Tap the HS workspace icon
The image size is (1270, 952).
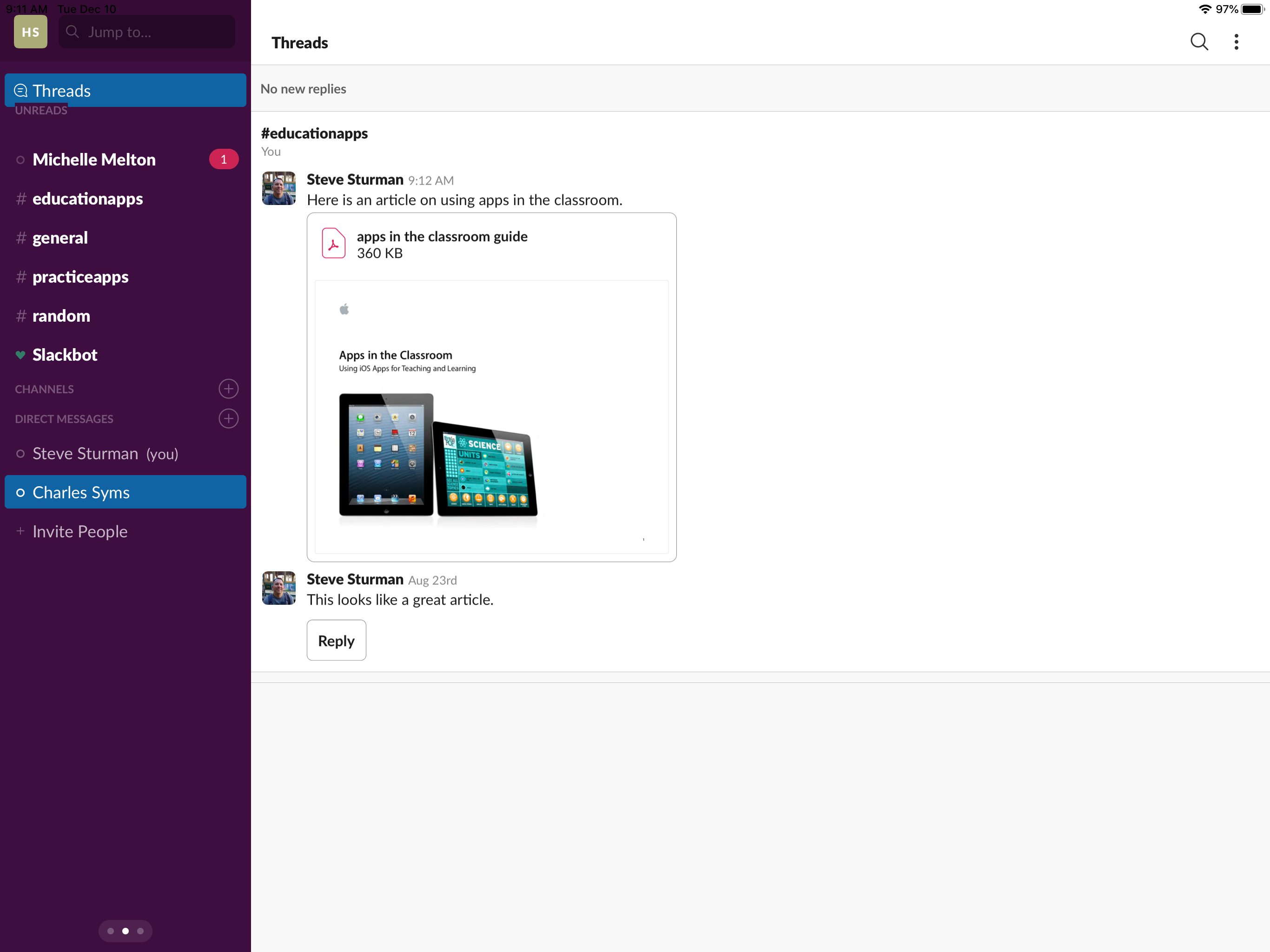(x=30, y=32)
